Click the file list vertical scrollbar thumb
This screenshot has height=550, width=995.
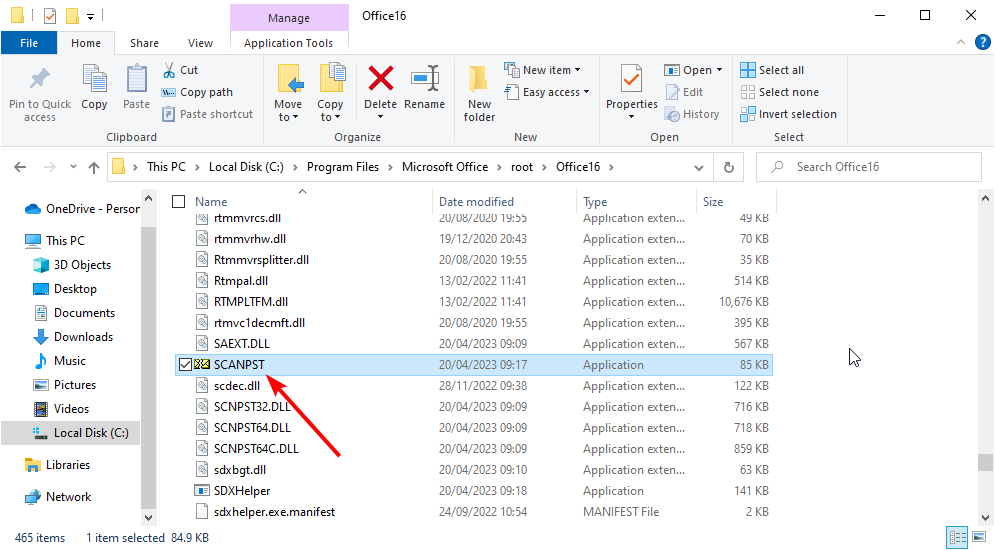(x=985, y=462)
